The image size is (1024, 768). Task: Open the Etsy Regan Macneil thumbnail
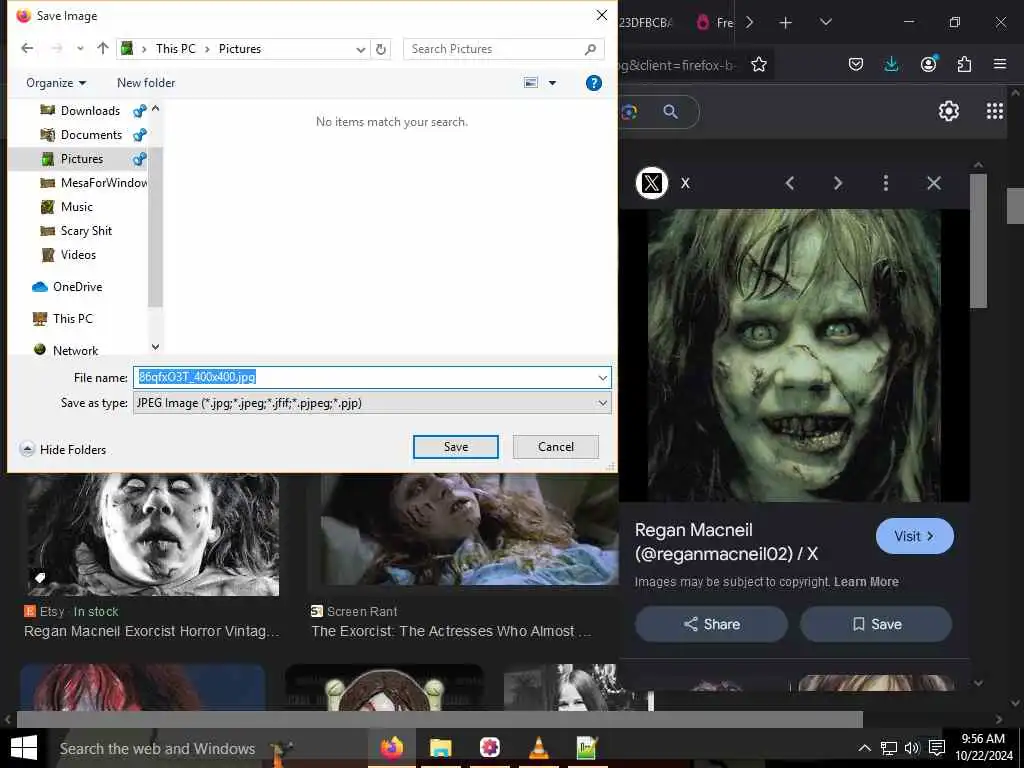coord(153,535)
